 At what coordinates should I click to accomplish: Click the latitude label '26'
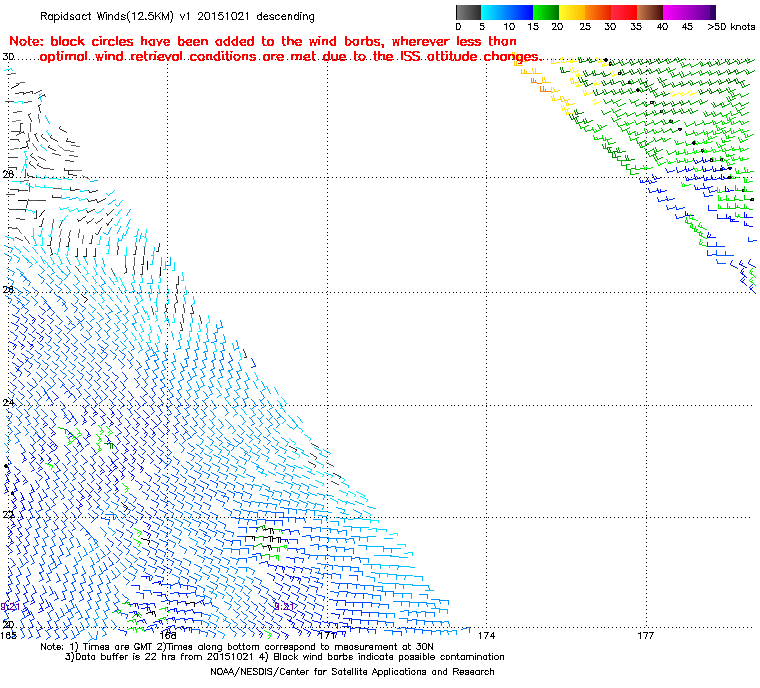click(x=8, y=289)
